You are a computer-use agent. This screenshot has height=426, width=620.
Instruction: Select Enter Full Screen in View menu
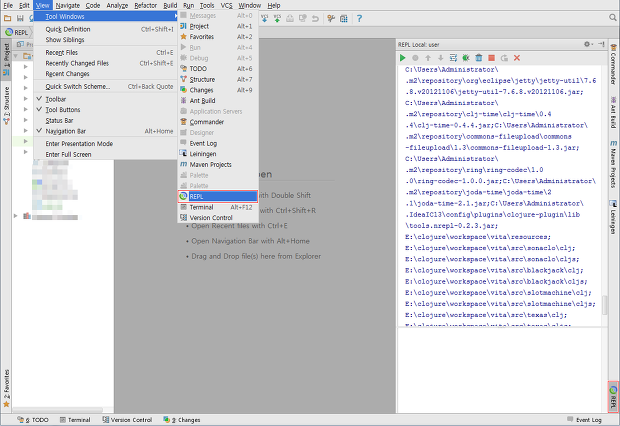(x=105, y=154)
